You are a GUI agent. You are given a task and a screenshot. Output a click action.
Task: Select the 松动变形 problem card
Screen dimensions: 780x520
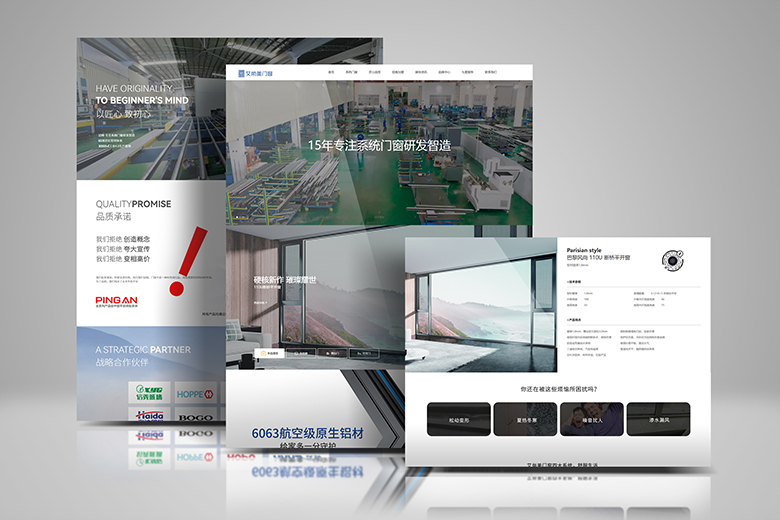pyautogui.click(x=458, y=419)
